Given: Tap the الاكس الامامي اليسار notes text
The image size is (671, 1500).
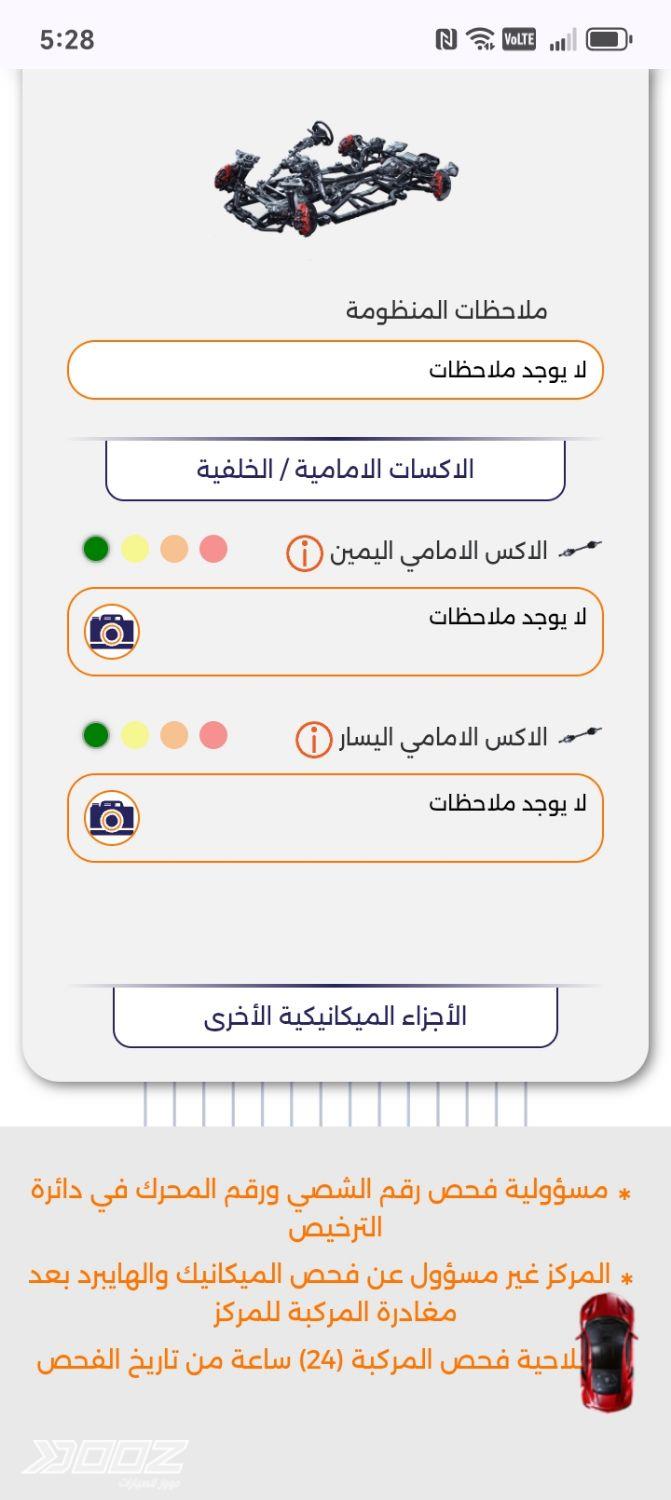Looking at the screenshot, I should tap(508, 804).
